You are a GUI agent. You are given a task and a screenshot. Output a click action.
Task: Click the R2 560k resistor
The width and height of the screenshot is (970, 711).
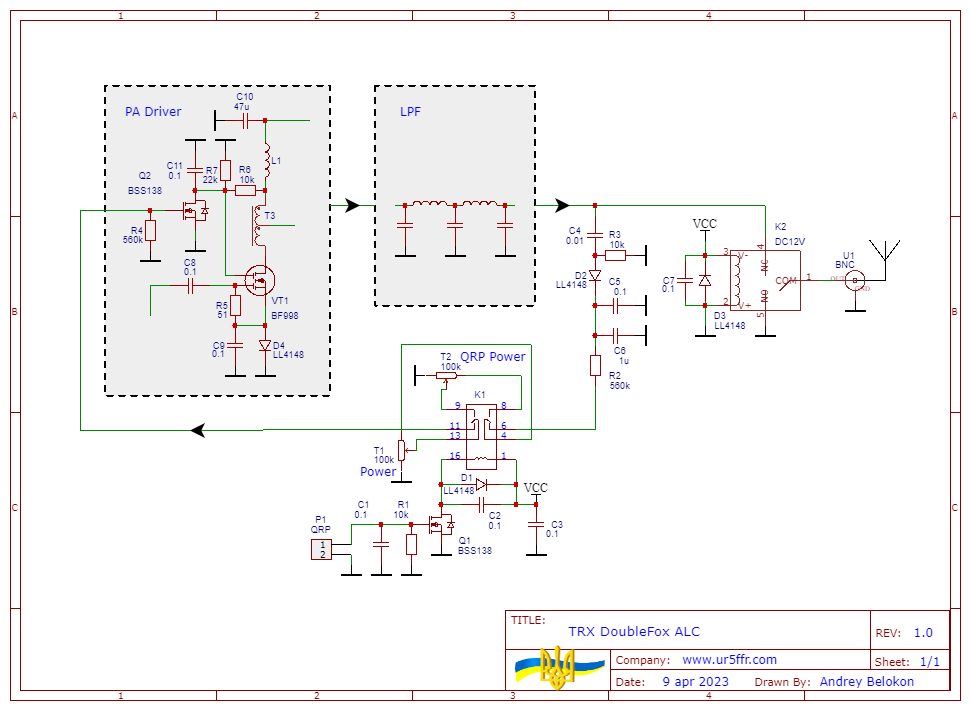595,366
